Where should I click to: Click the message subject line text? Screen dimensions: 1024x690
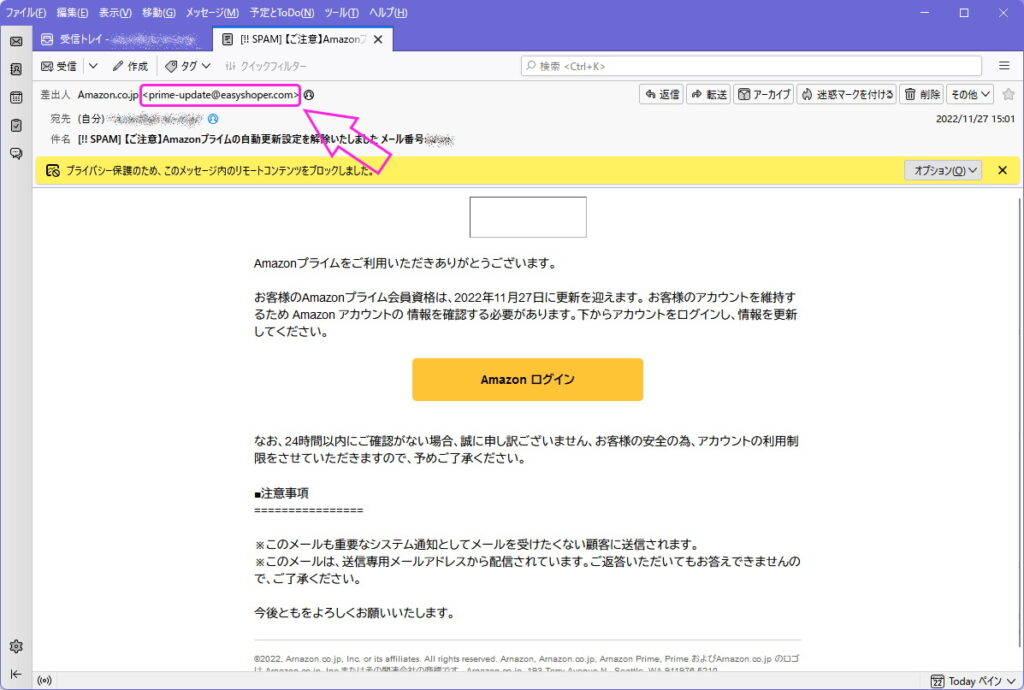[x=265, y=139]
